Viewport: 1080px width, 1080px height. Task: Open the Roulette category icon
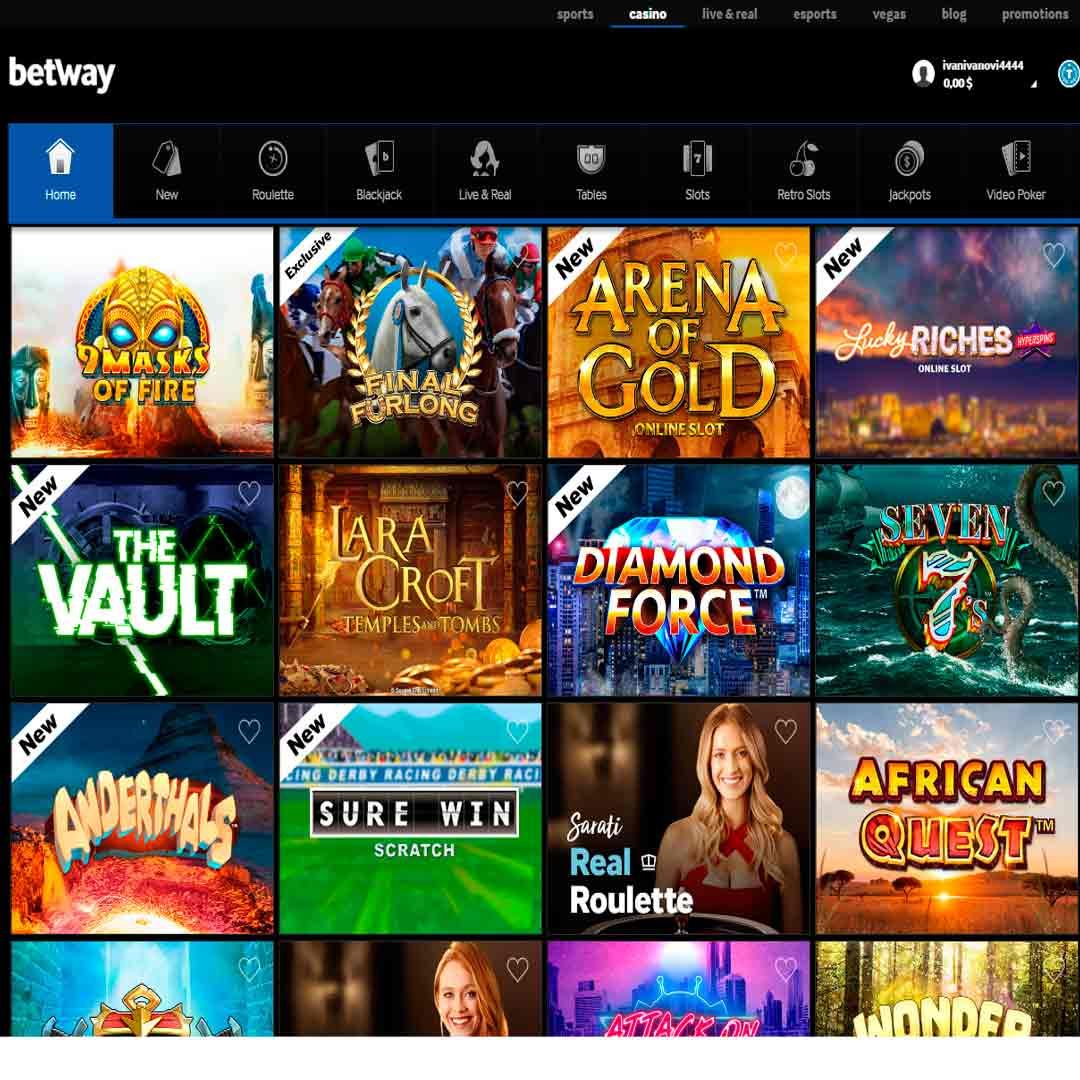click(x=273, y=158)
